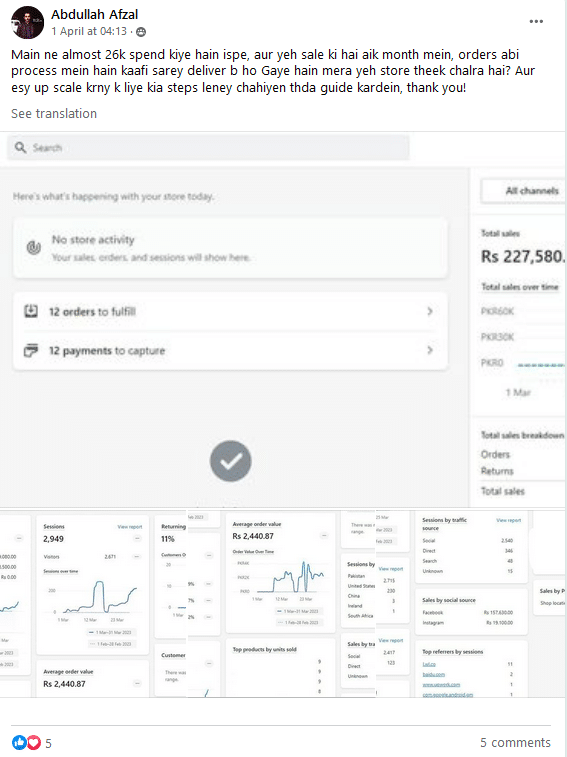Image resolution: width=567 pixels, height=757 pixels.
Task: Click the heart reaction icon
Action: coord(33,743)
